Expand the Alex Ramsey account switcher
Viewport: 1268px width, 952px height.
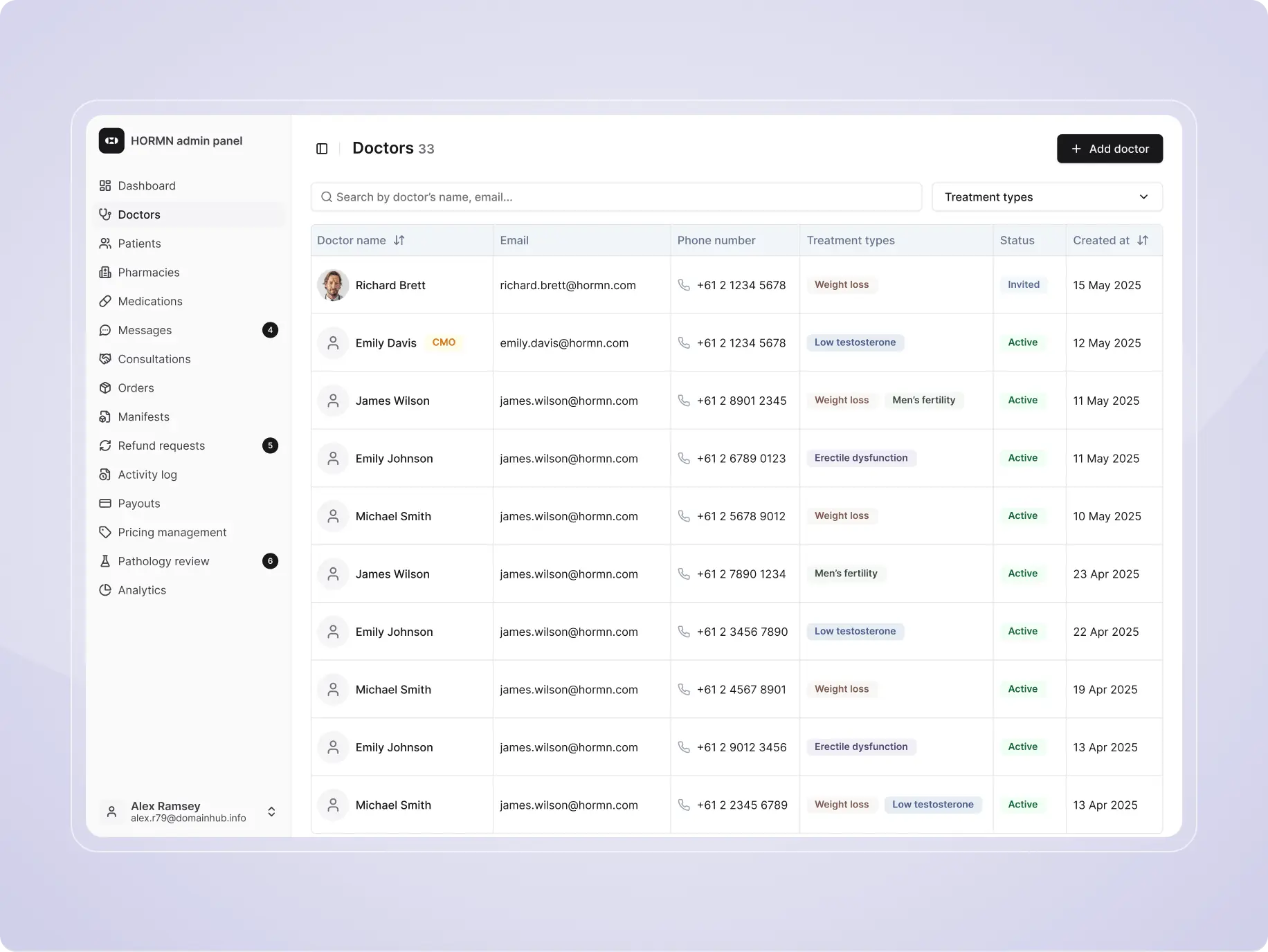271,812
